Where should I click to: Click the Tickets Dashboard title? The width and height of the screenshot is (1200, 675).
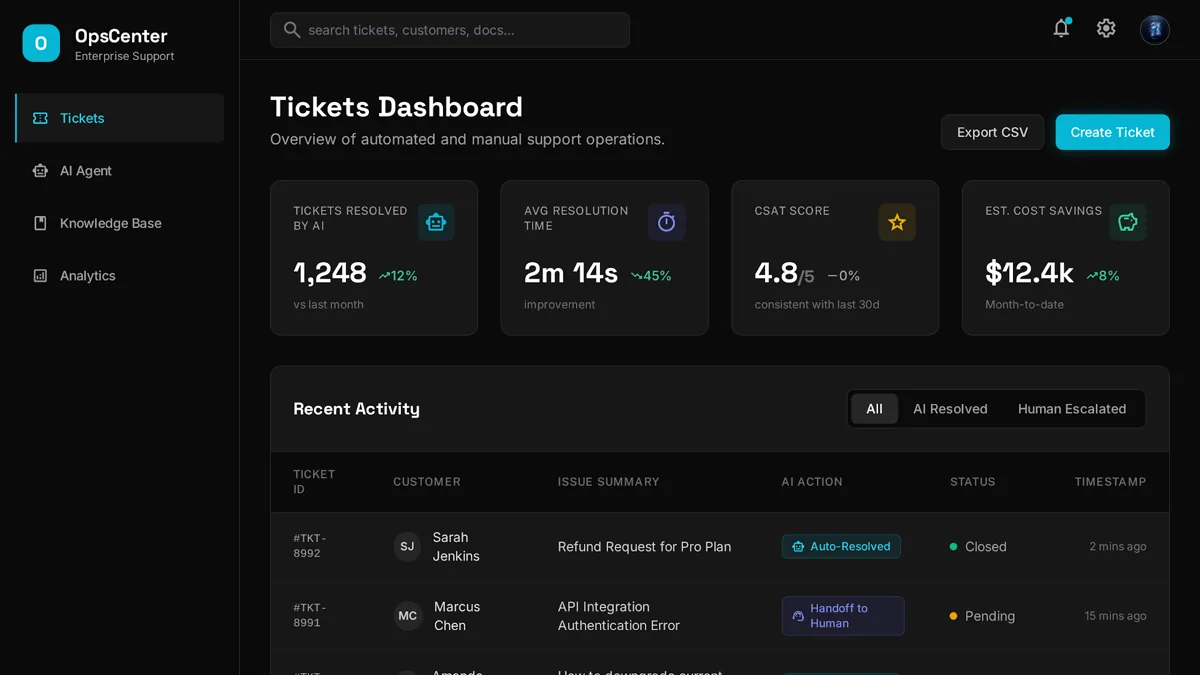click(396, 107)
